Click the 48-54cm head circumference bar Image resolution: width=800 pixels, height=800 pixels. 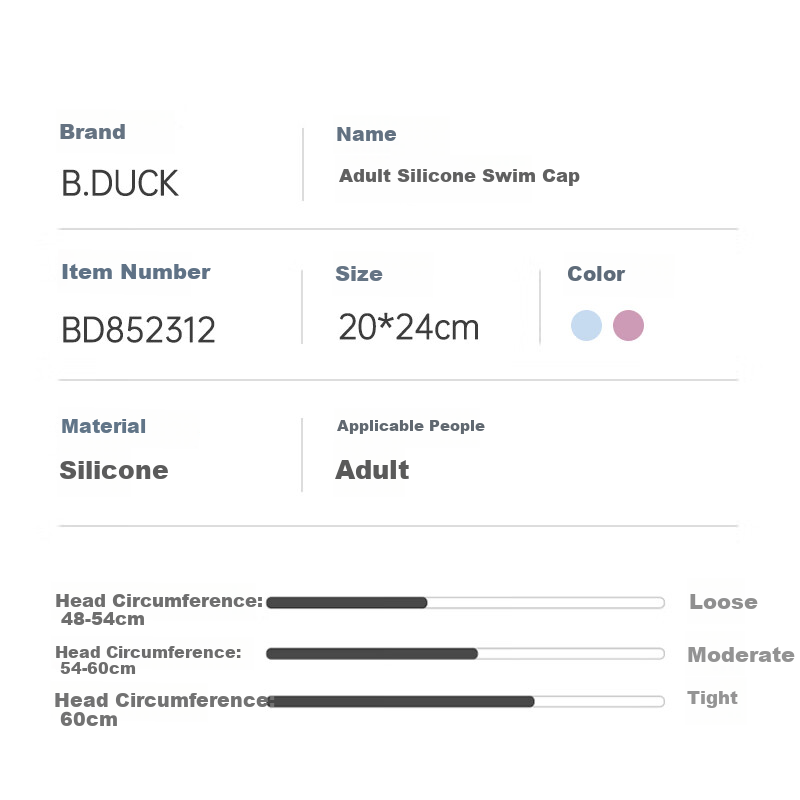click(x=465, y=602)
